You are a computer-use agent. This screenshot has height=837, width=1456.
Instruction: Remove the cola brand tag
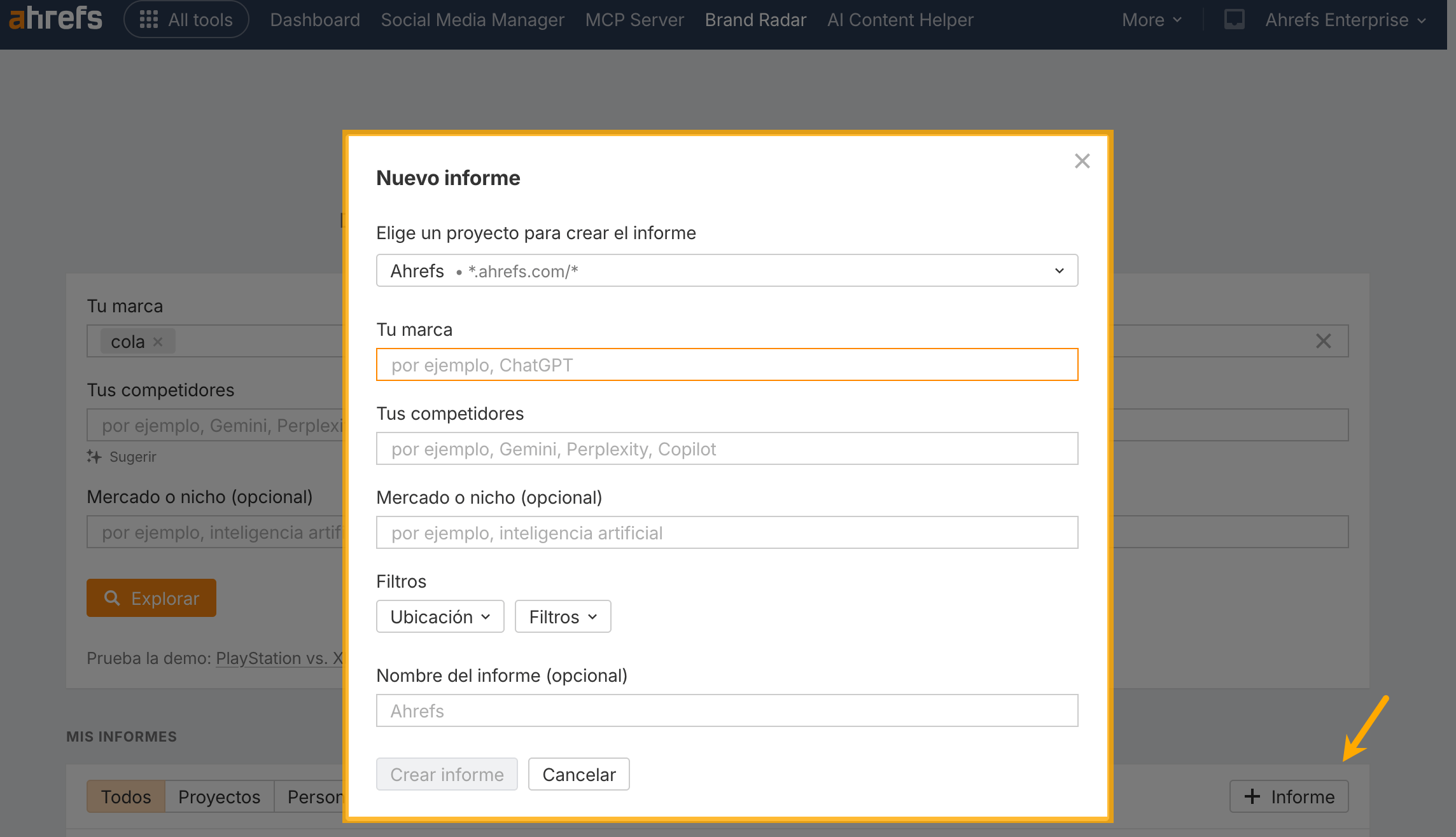pos(158,342)
